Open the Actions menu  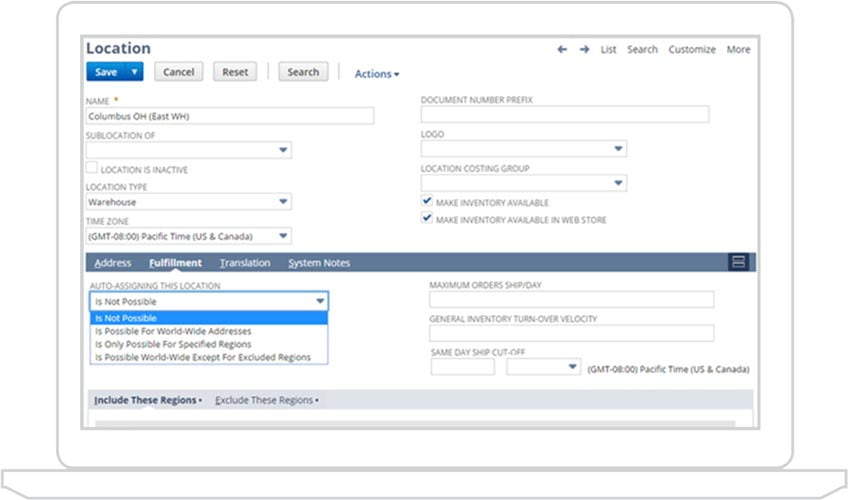pos(377,74)
